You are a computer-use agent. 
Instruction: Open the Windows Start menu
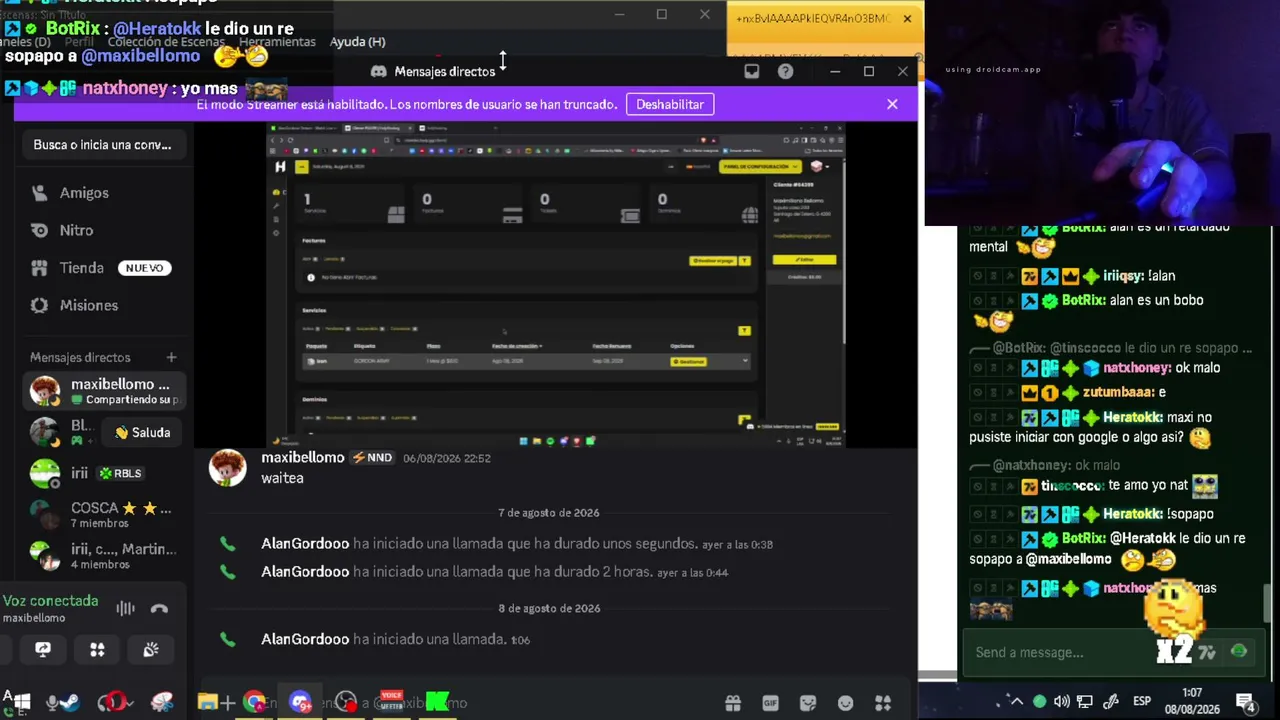[x=20, y=702]
